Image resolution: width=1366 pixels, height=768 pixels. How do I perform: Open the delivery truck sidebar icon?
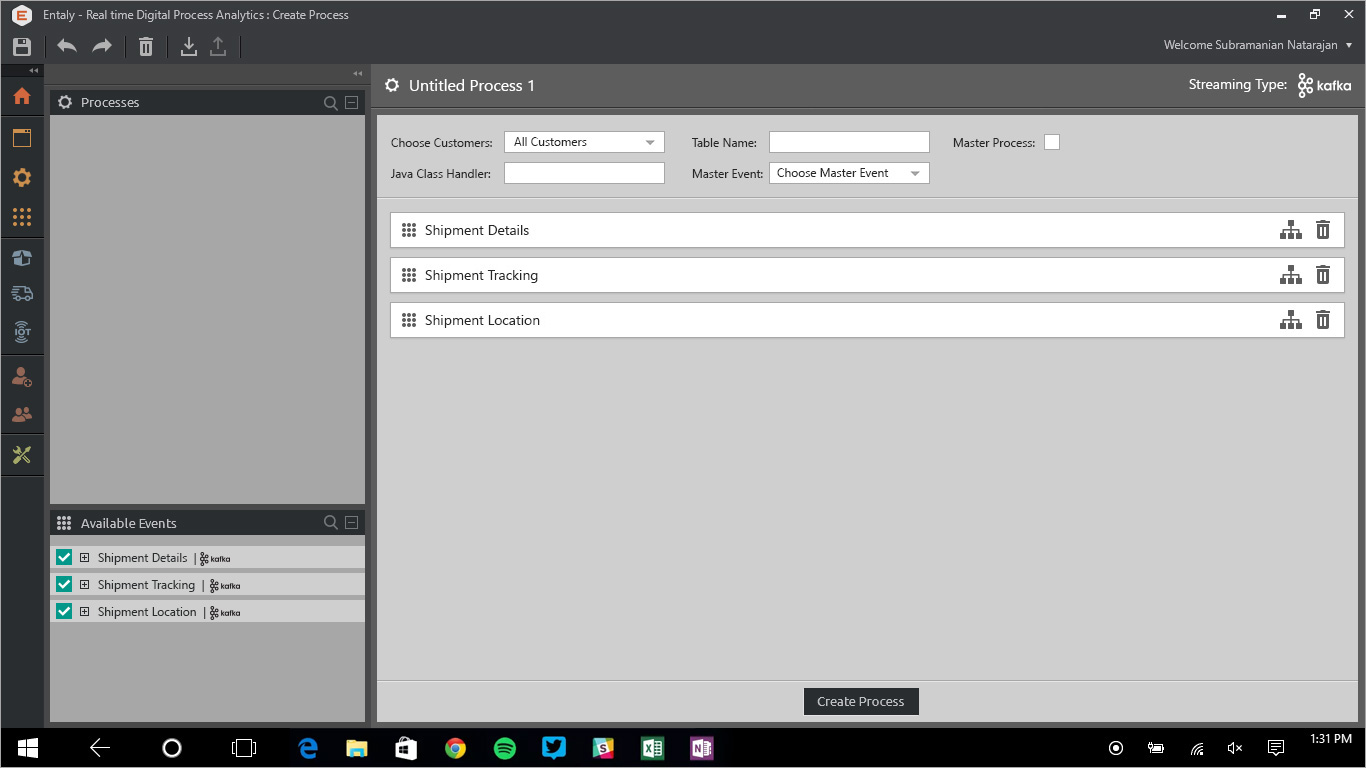22,293
